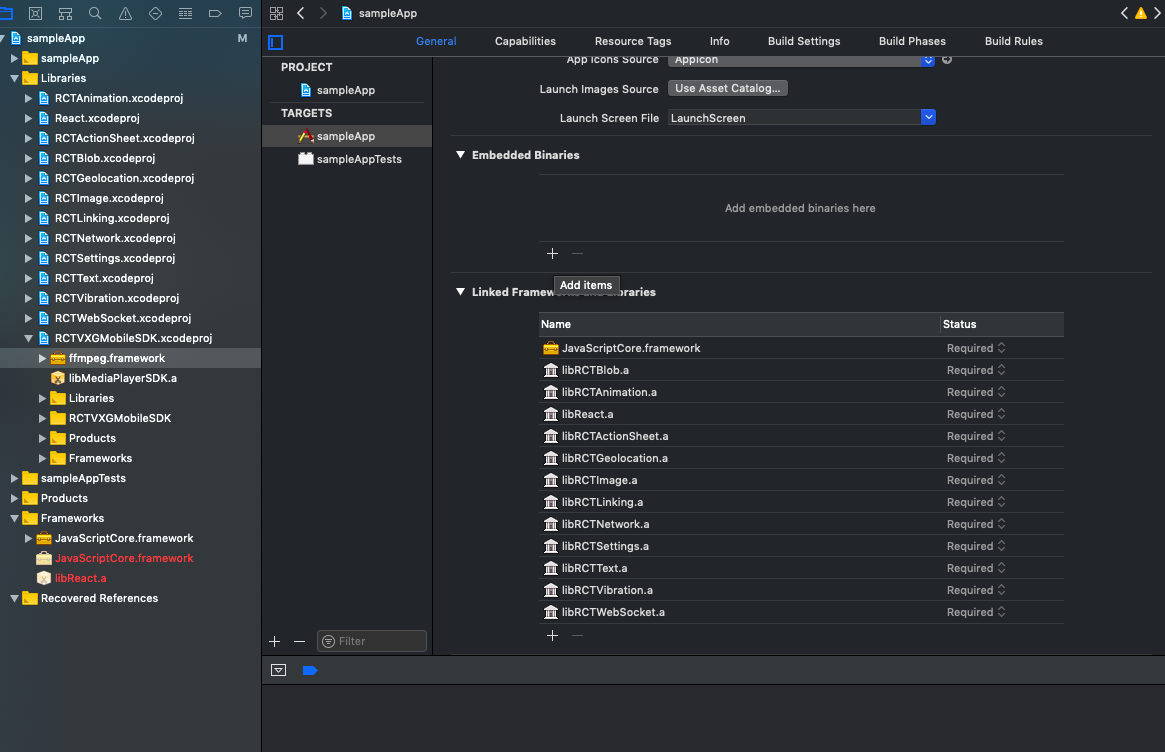
Task: Open the Breakpoint navigator icon
Action: [x=215, y=14]
